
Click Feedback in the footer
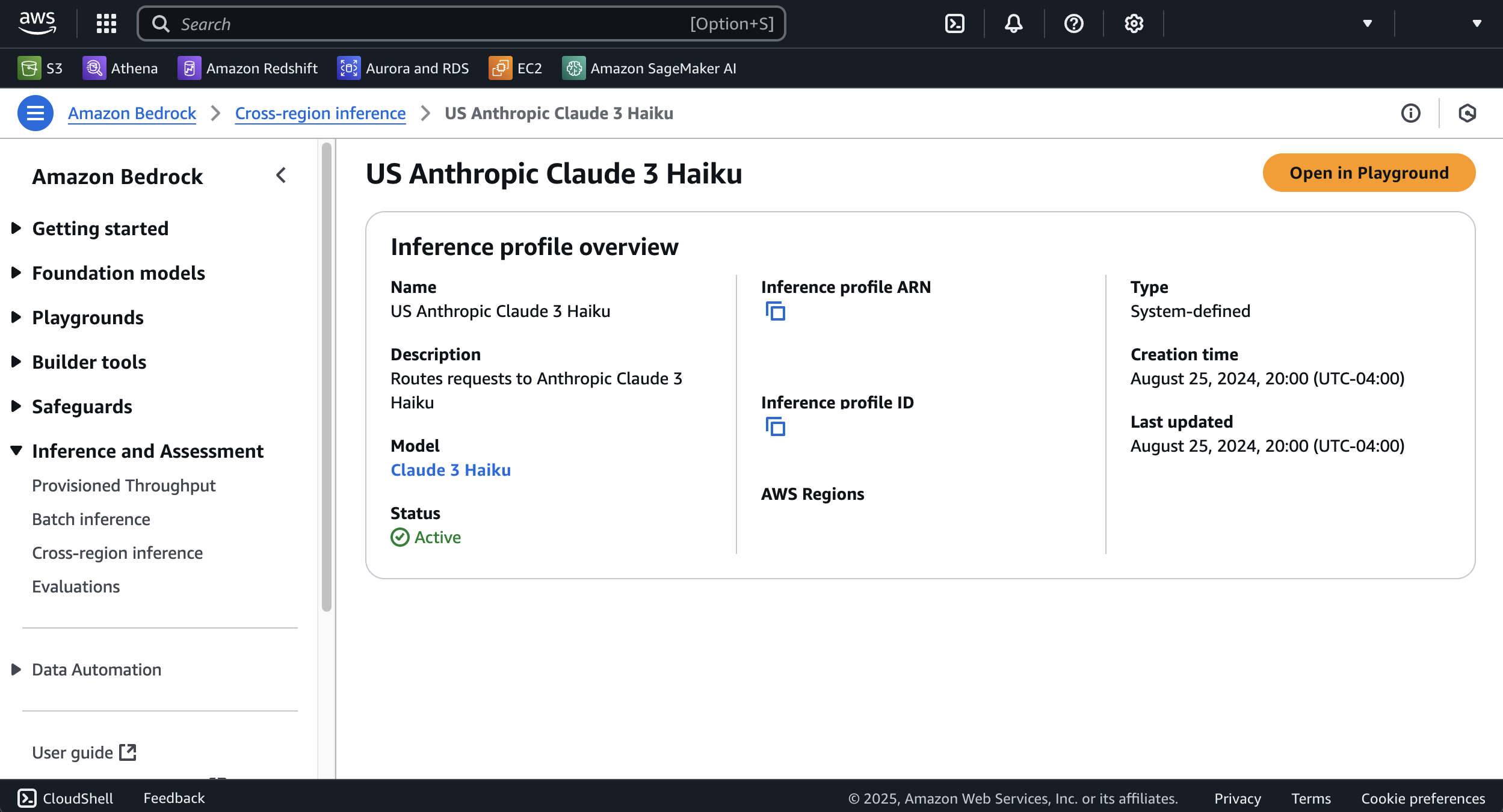174,798
